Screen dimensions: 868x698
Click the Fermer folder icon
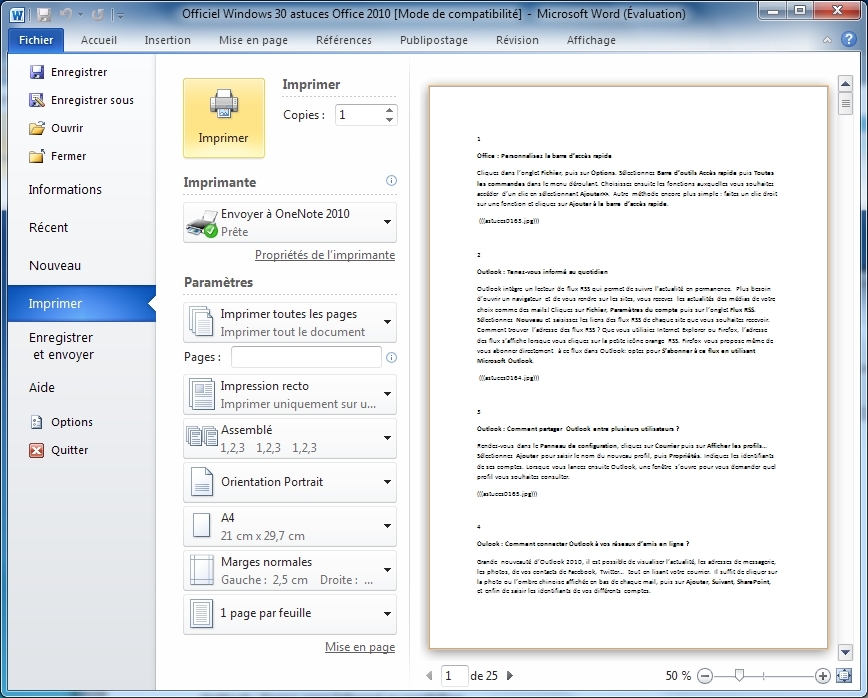tap(37, 156)
